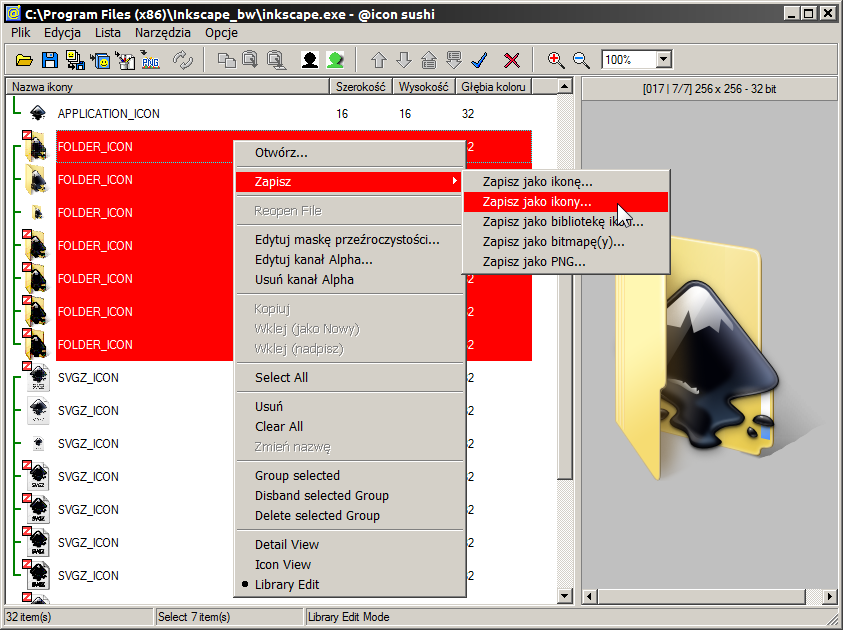Click the move up arrow icon
Screen dimensions: 843x630
coord(379,60)
